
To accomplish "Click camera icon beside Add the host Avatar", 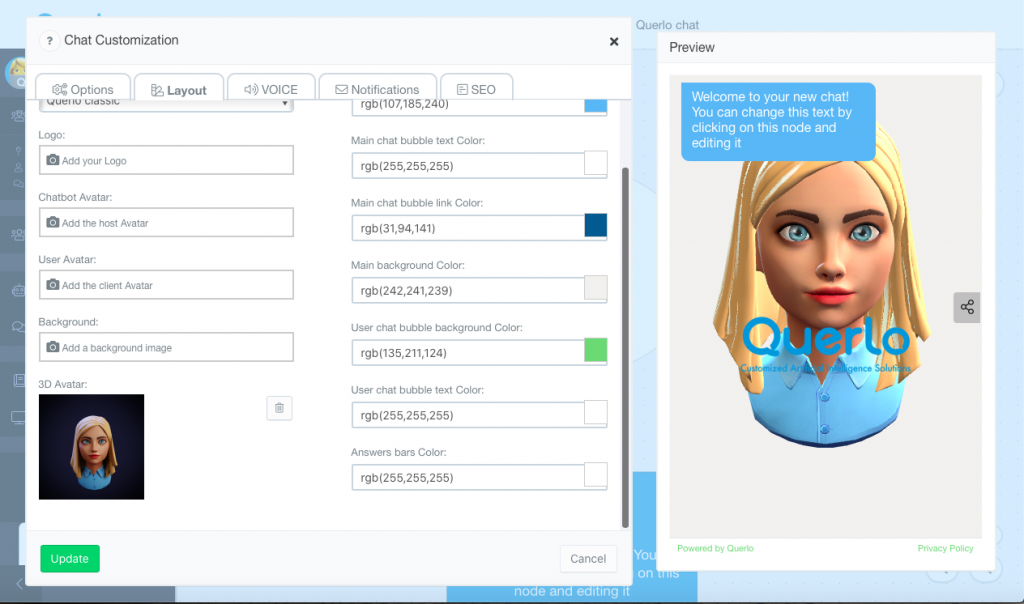I will pyautogui.click(x=53, y=222).
